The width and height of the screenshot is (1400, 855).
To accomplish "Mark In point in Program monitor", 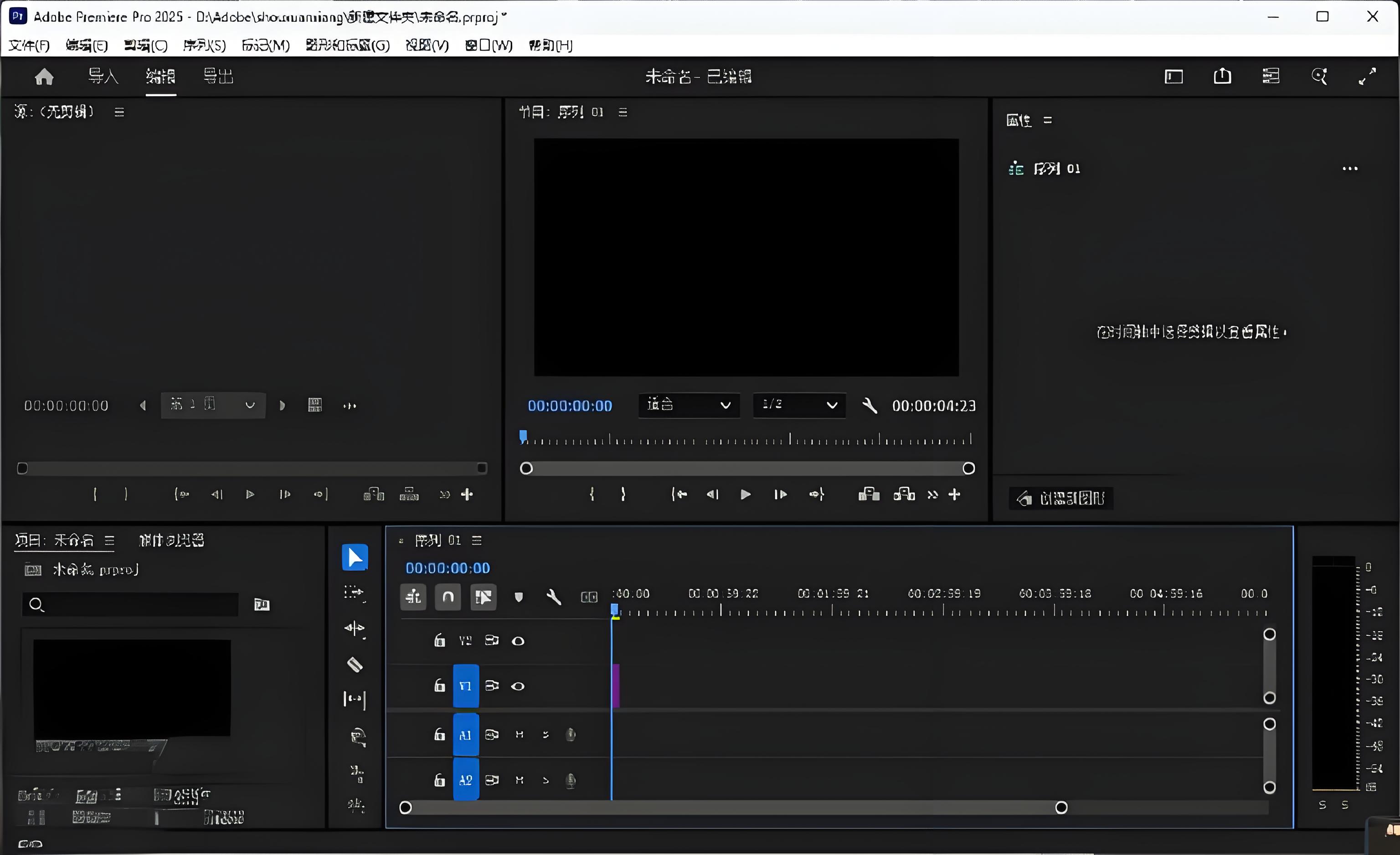I will pos(592,494).
